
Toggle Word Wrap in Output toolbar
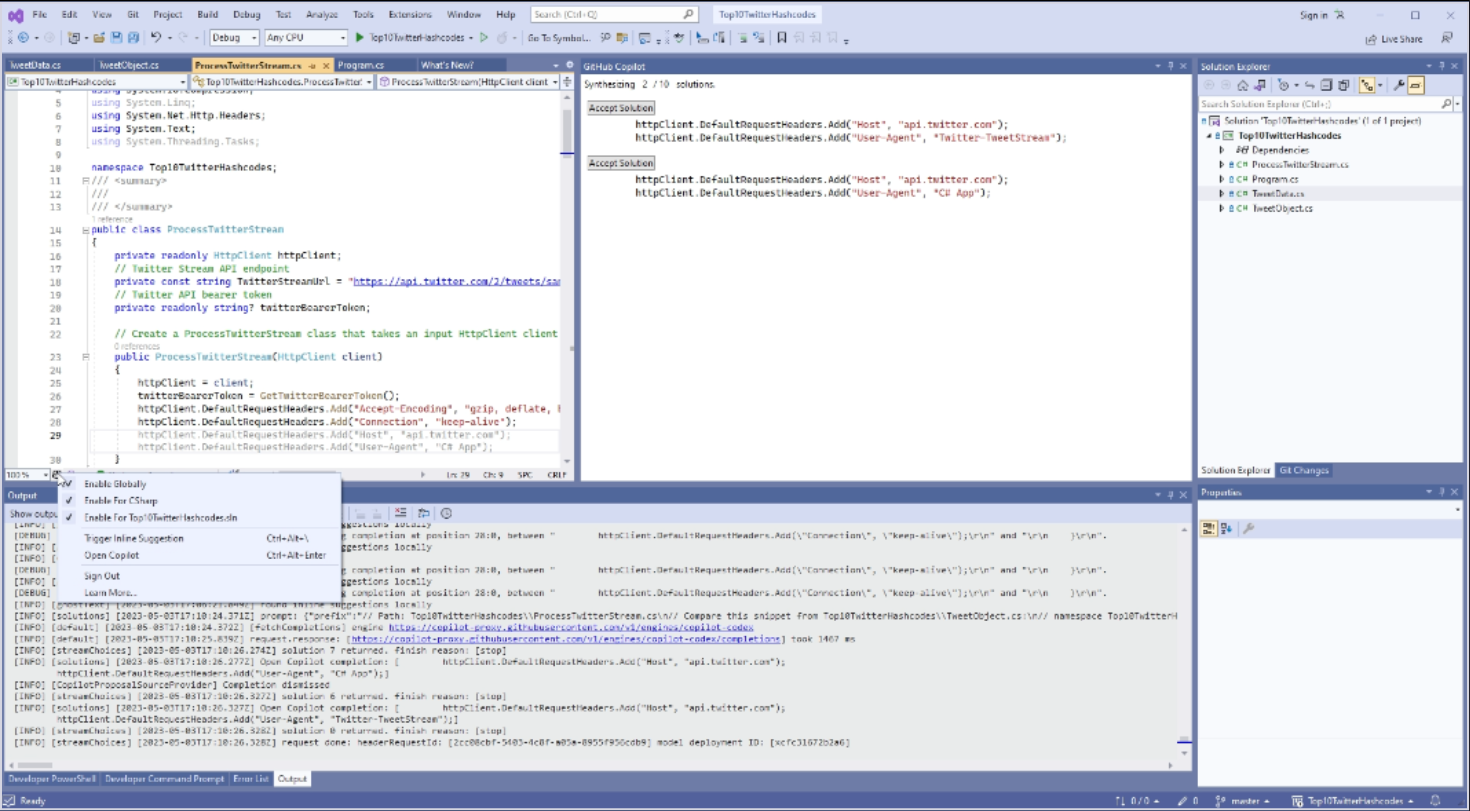(424, 513)
